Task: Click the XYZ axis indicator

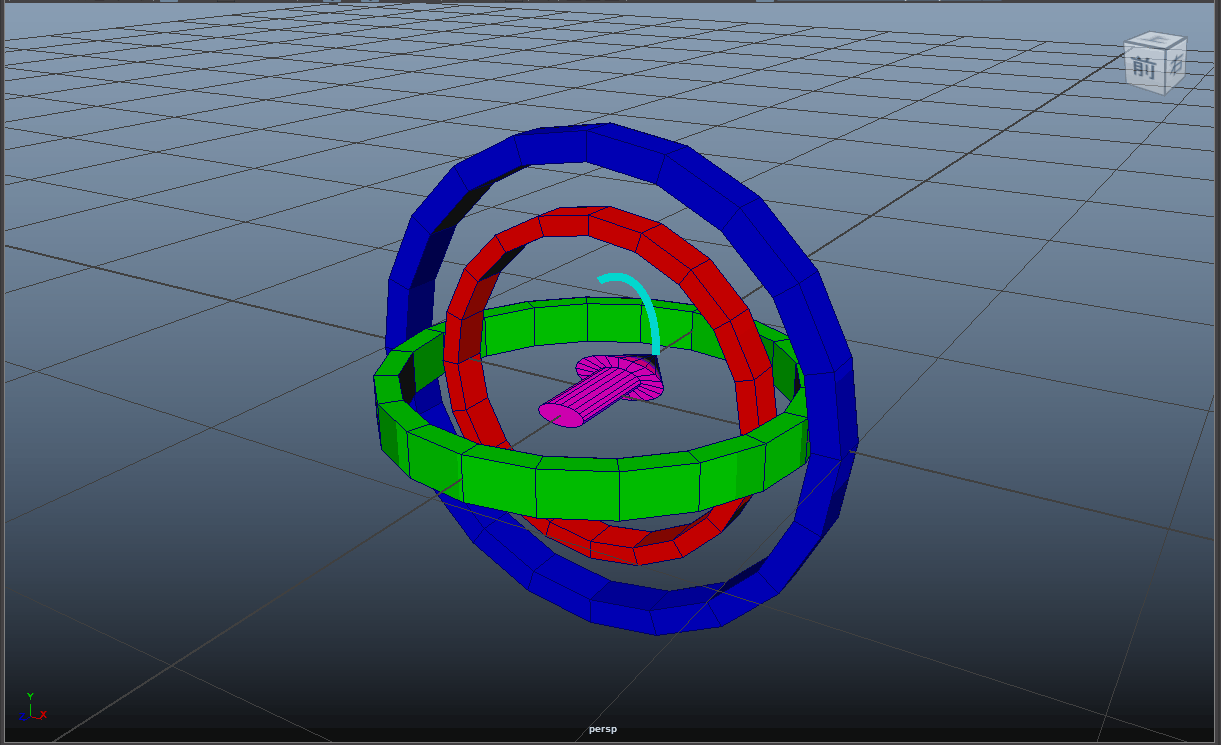Action: 32,707
